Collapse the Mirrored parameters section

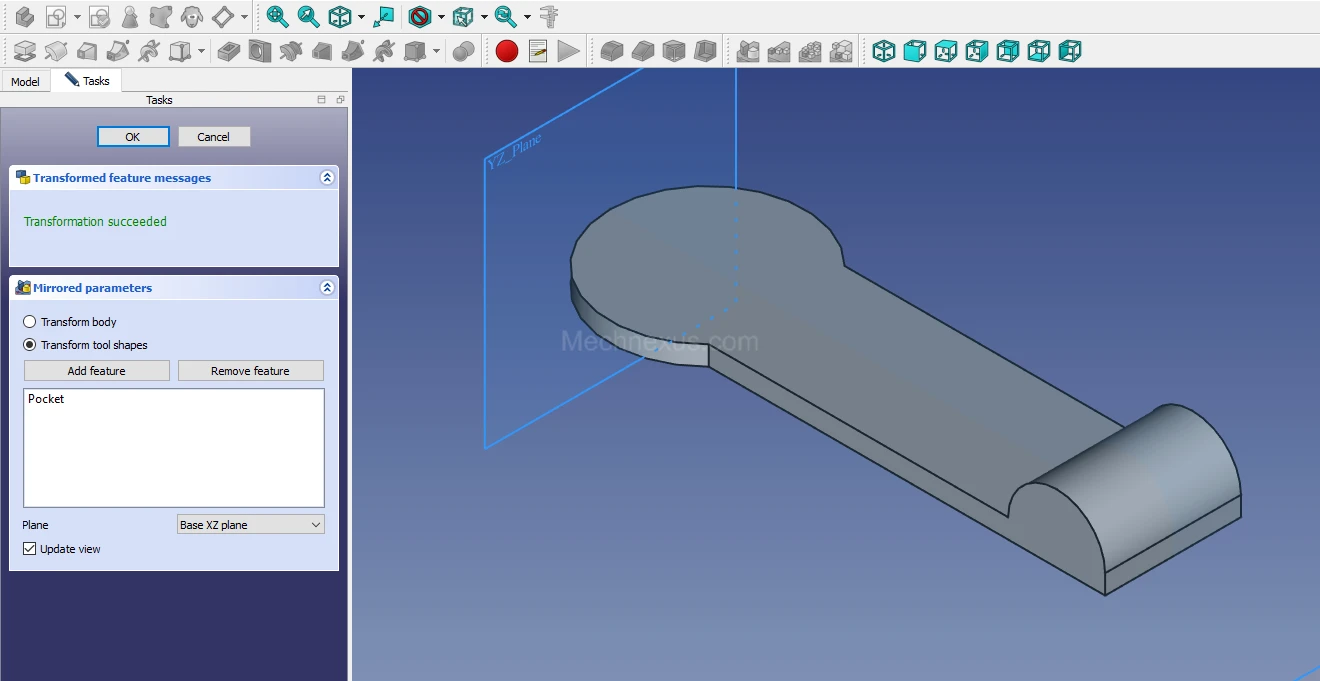[x=326, y=288]
